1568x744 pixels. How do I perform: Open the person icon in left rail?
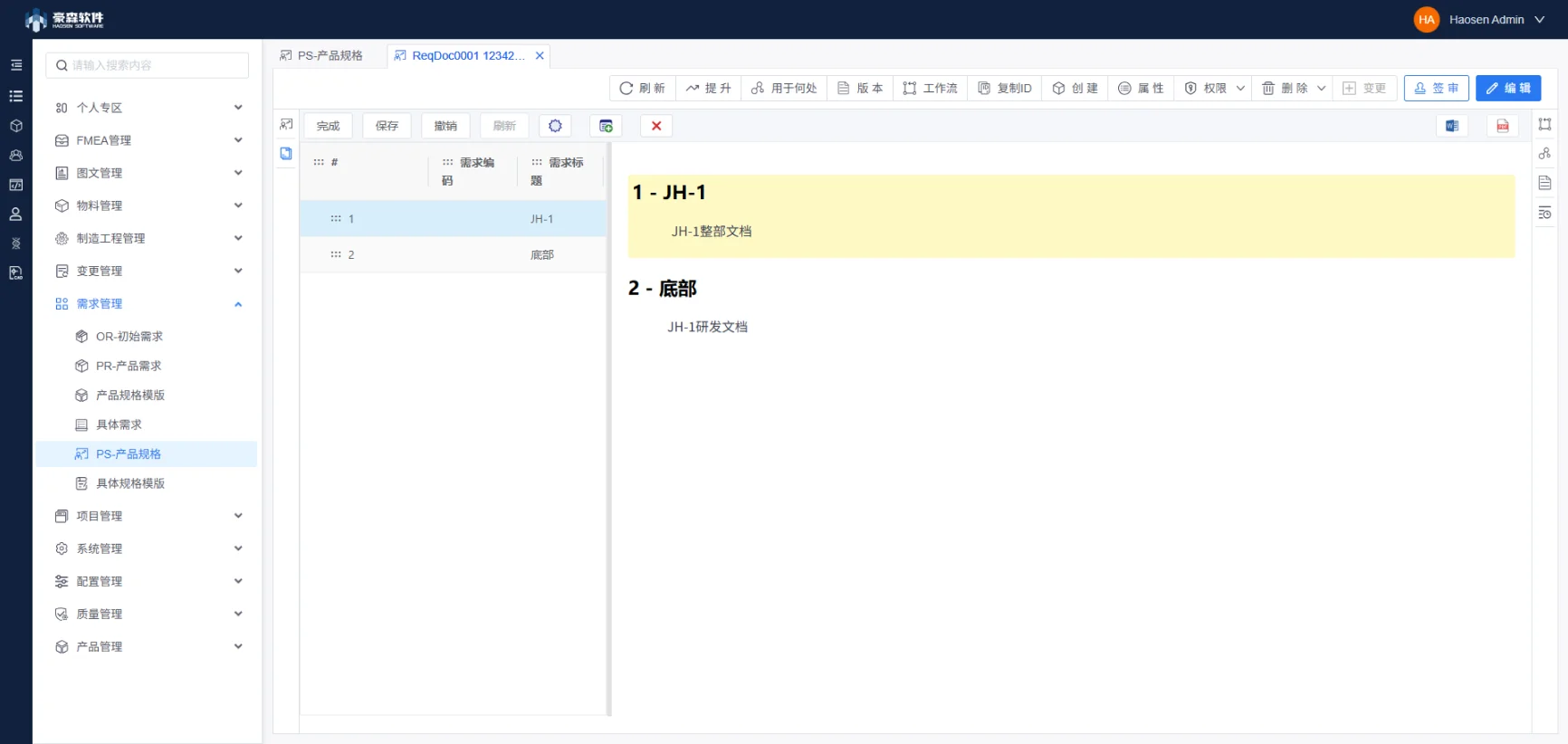click(x=16, y=215)
